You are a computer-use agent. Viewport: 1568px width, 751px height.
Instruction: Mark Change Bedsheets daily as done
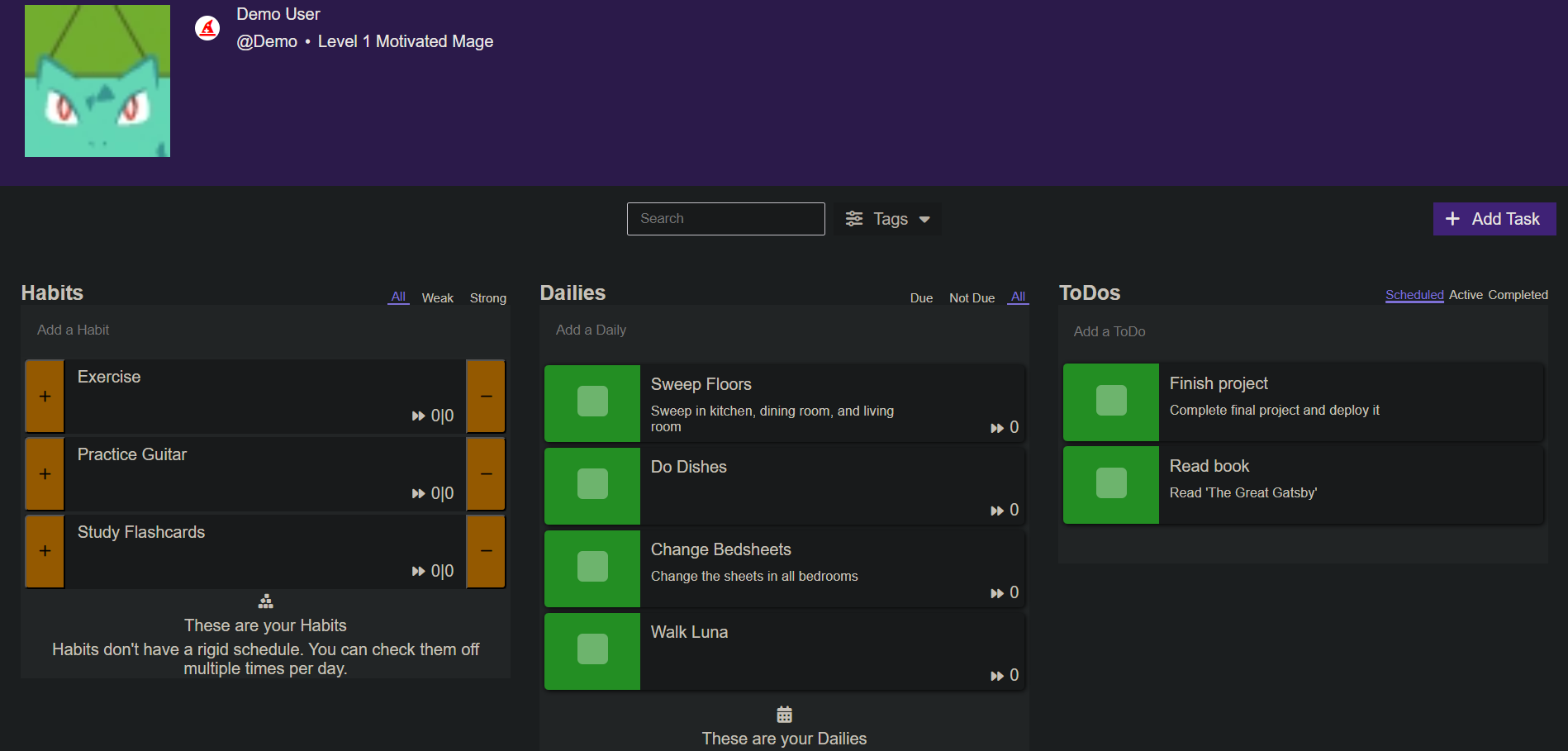(x=592, y=567)
